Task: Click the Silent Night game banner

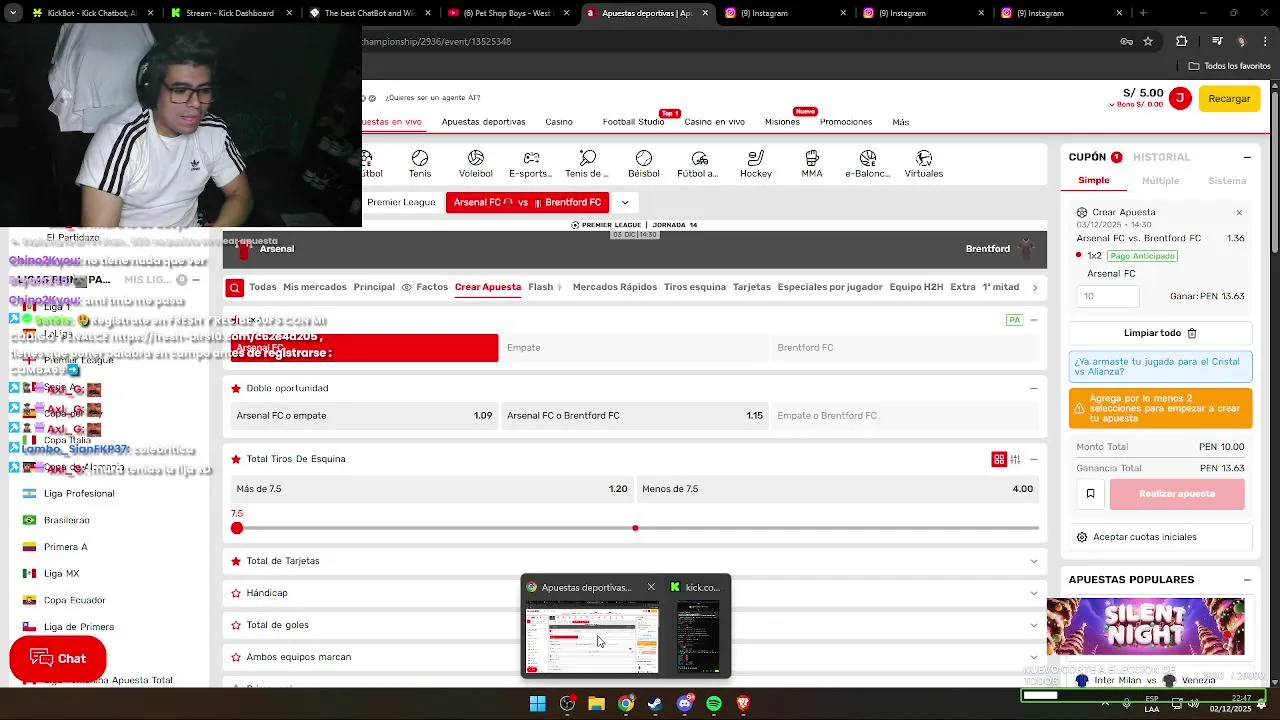Action: [x=1146, y=627]
